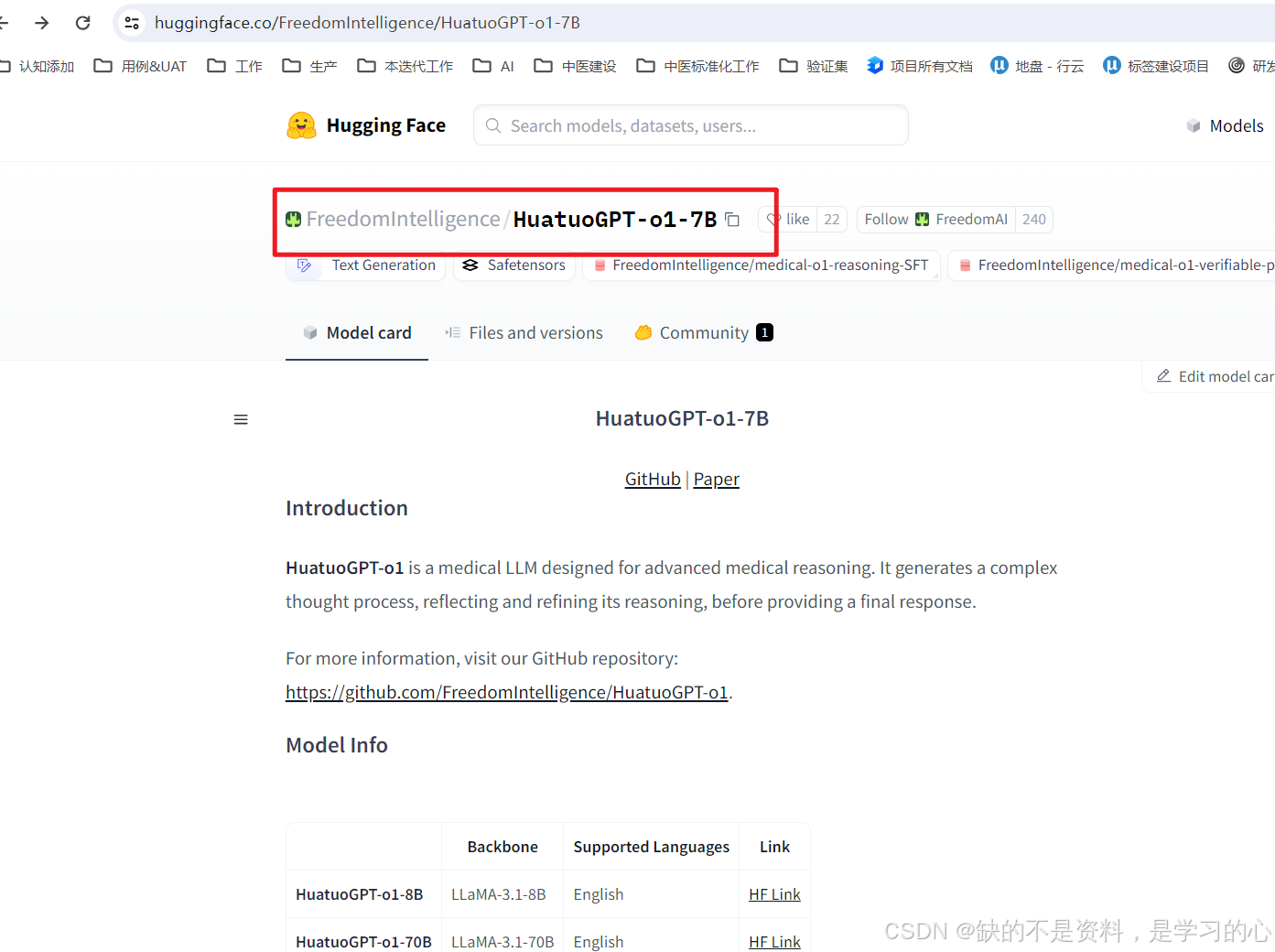This screenshot has height=952, width=1275.
Task: Click the like count 22
Action: (x=832, y=220)
